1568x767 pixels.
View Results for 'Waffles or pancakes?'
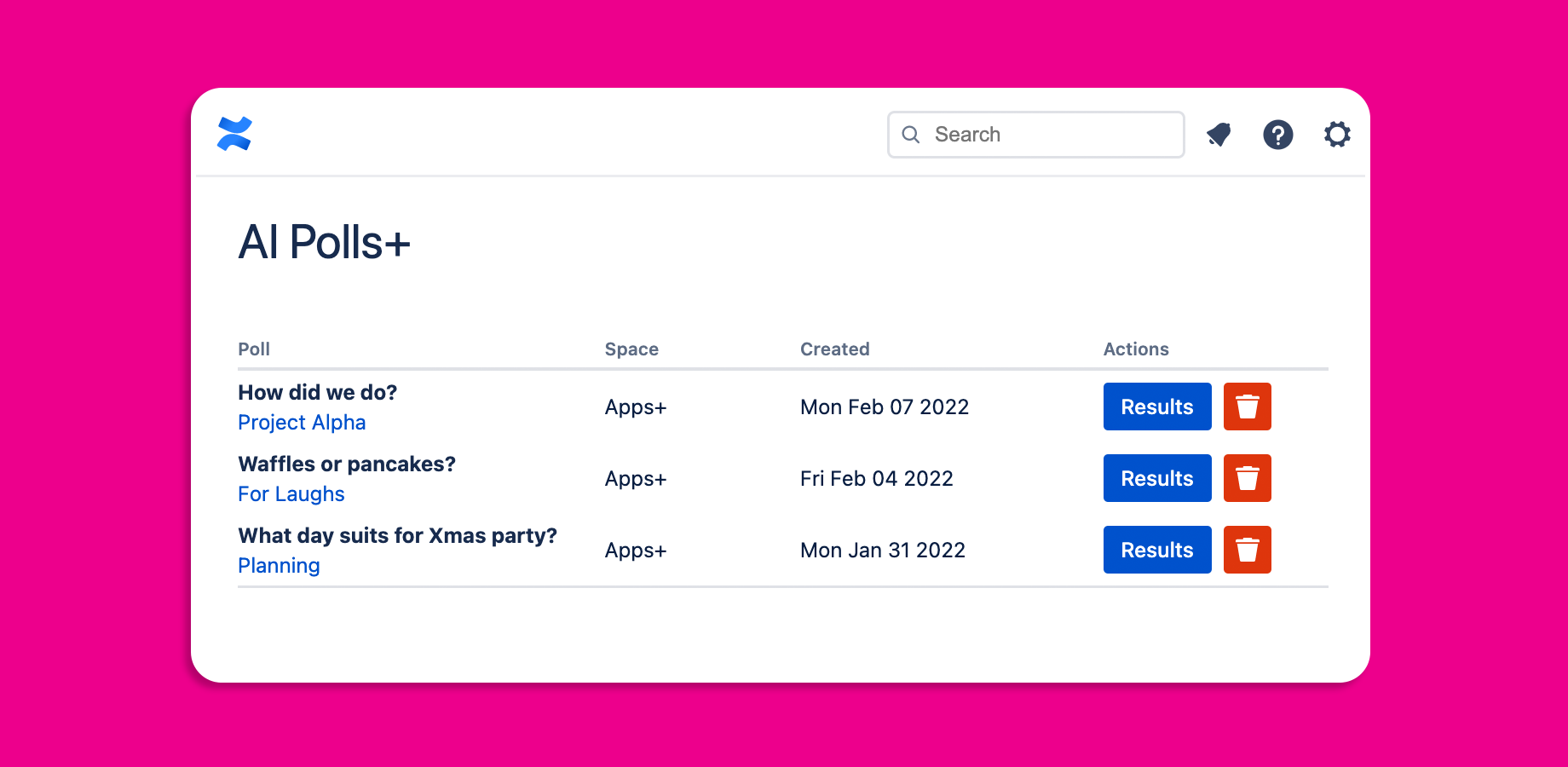1156,478
